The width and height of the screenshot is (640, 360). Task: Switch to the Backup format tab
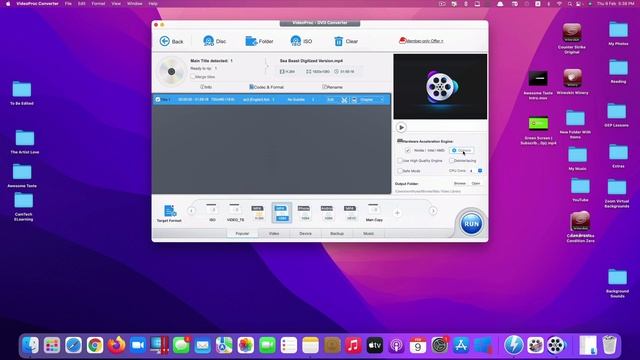click(337, 233)
